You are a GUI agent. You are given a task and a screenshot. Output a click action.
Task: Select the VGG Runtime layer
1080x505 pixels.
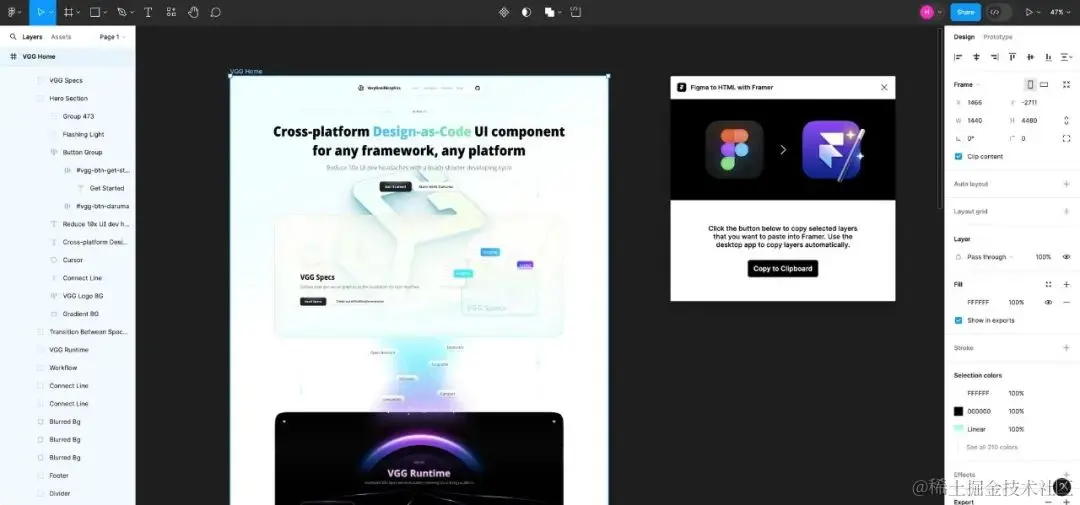click(x=68, y=350)
